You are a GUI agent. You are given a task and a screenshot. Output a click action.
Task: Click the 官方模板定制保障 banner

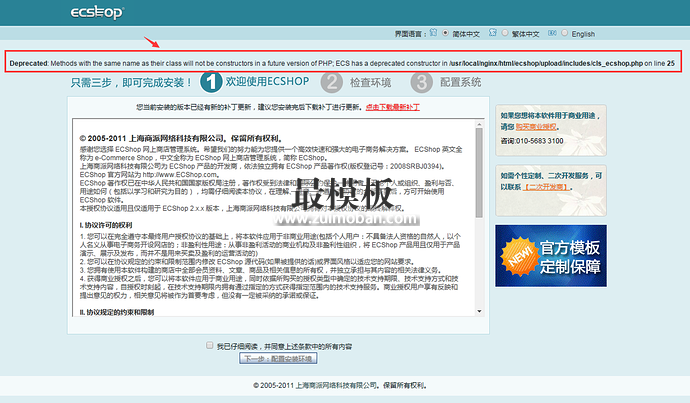click(551, 256)
